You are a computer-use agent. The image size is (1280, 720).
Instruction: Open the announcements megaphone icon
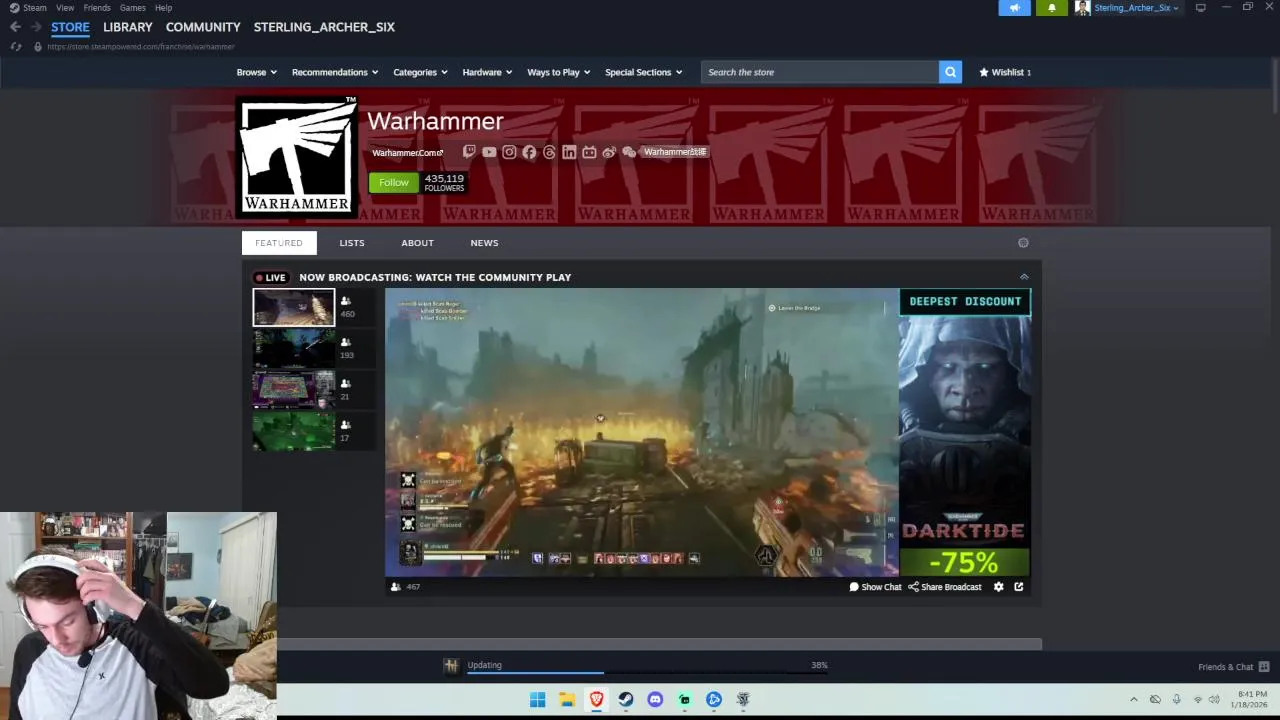[x=1014, y=8]
